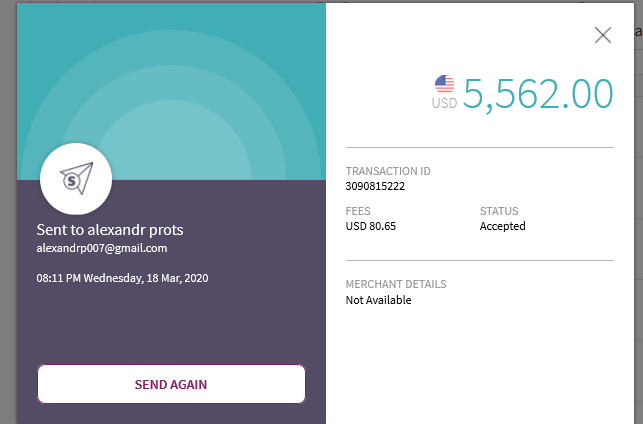
Task: Click the recipient email alexandrp007@gmail.com
Action: click(x=102, y=248)
